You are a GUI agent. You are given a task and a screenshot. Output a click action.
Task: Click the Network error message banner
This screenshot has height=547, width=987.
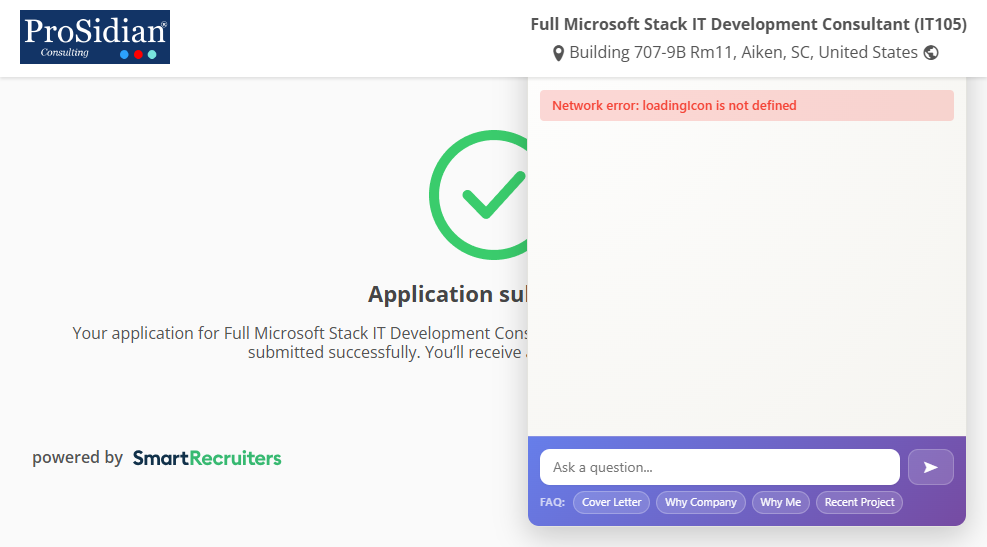click(x=746, y=106)
